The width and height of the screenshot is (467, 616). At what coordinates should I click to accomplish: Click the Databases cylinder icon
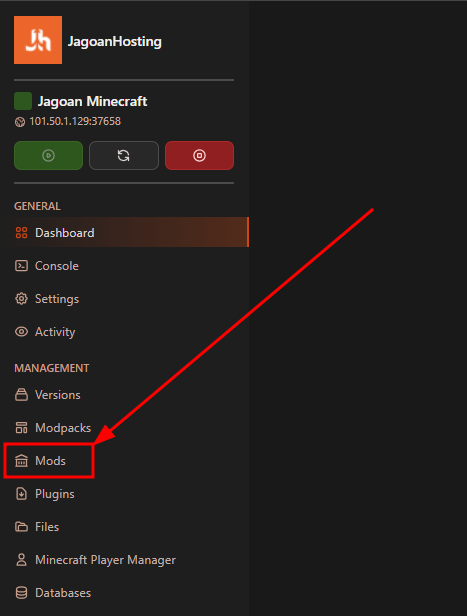click(x=21, y=592)
